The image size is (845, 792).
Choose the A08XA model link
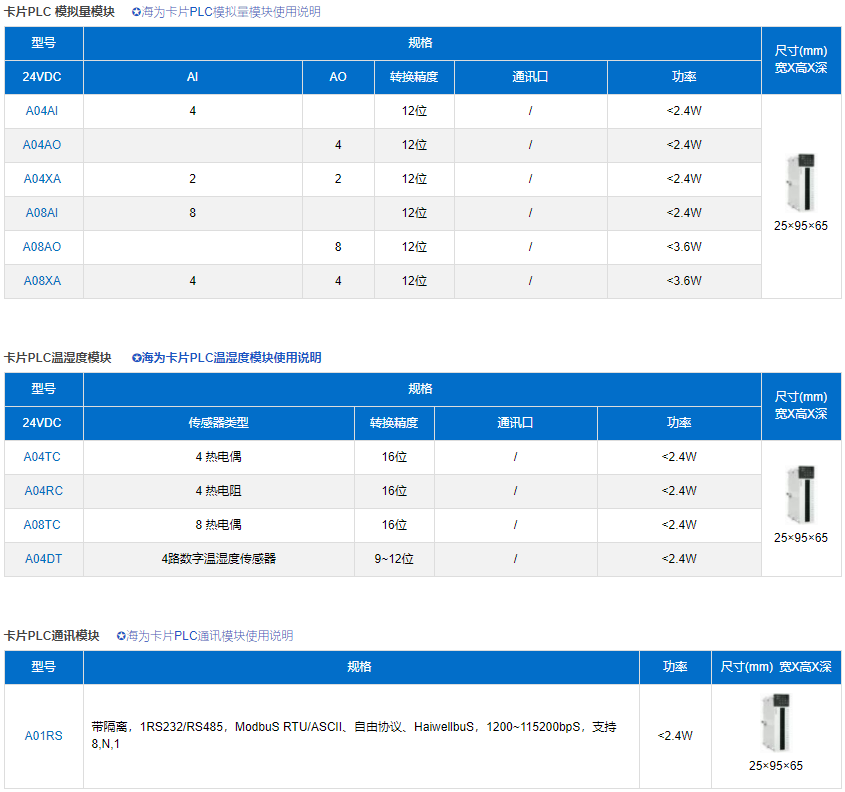point(42,281)
